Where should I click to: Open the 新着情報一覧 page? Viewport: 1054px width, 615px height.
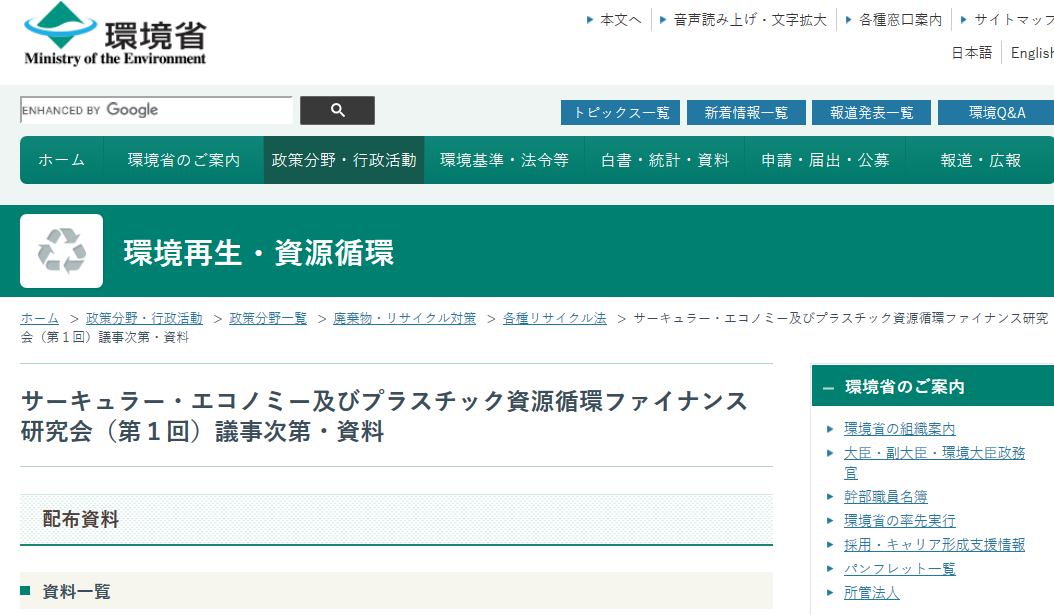[x=746, y=113]
